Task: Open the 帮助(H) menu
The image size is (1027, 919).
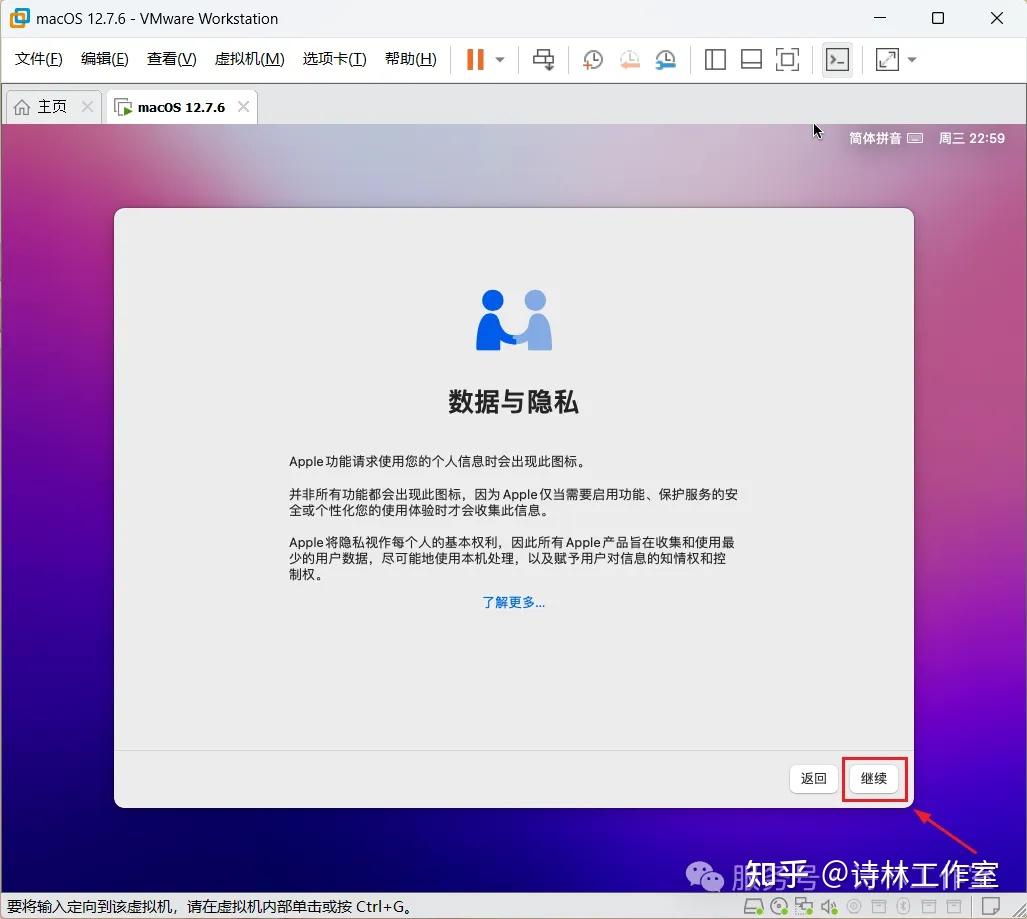Action: point(411,59)
